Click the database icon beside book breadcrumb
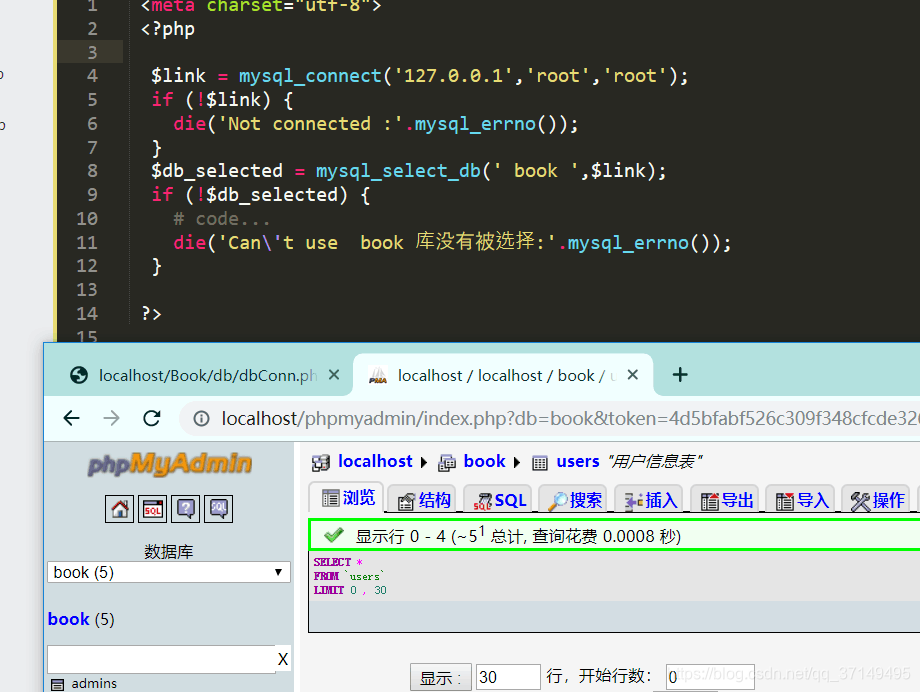 coord(447,463)
